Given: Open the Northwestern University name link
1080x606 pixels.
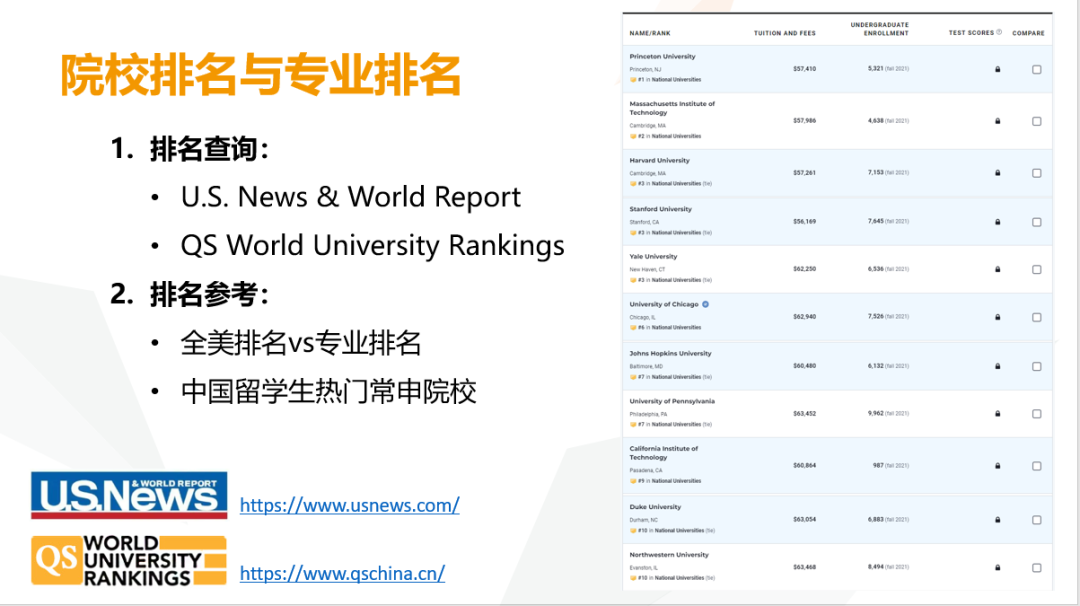Looking at the screenshot, I should [669, 555].
